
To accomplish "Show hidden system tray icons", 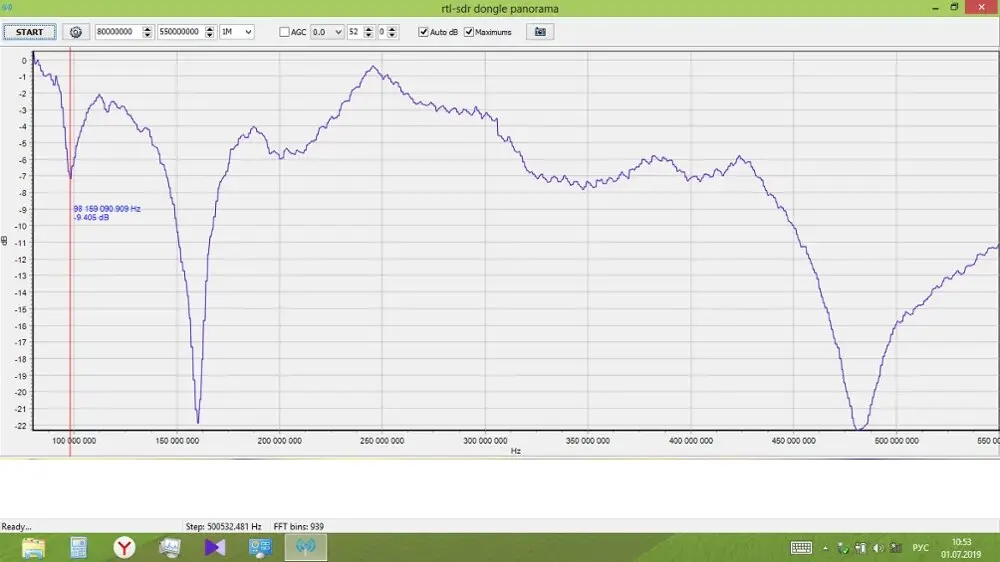I will pos(825,548).
